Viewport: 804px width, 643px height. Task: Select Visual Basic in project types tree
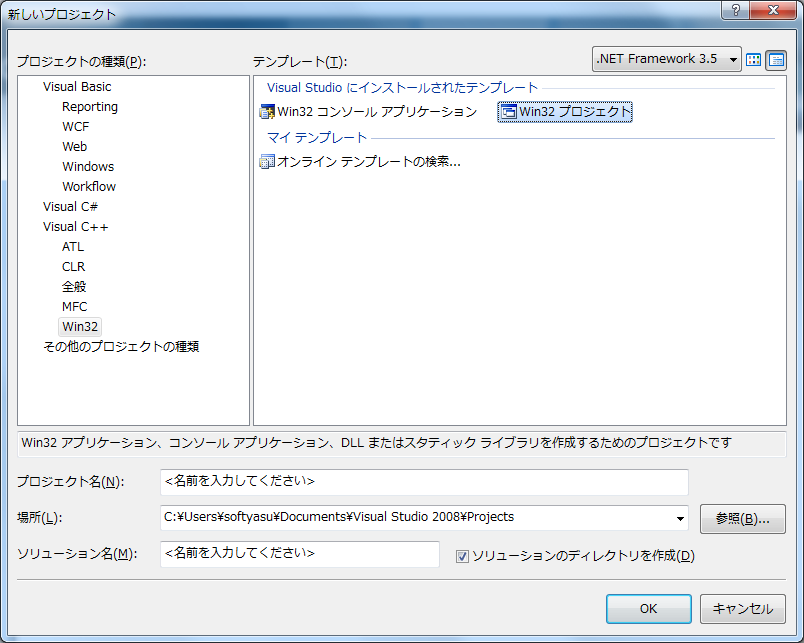pyautogui.click(x=77, y=87)
